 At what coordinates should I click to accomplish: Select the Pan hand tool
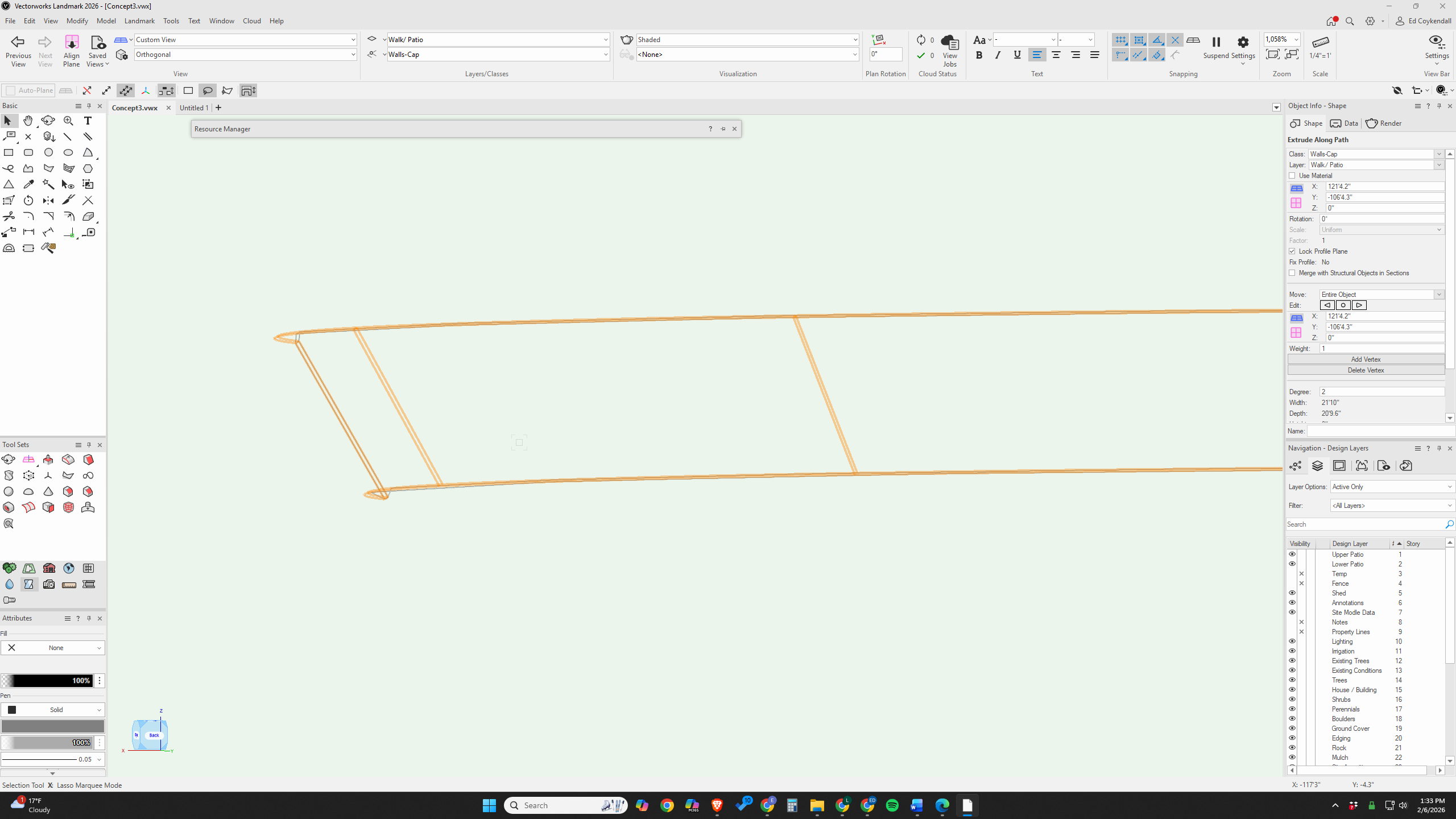tap(28, 121)
